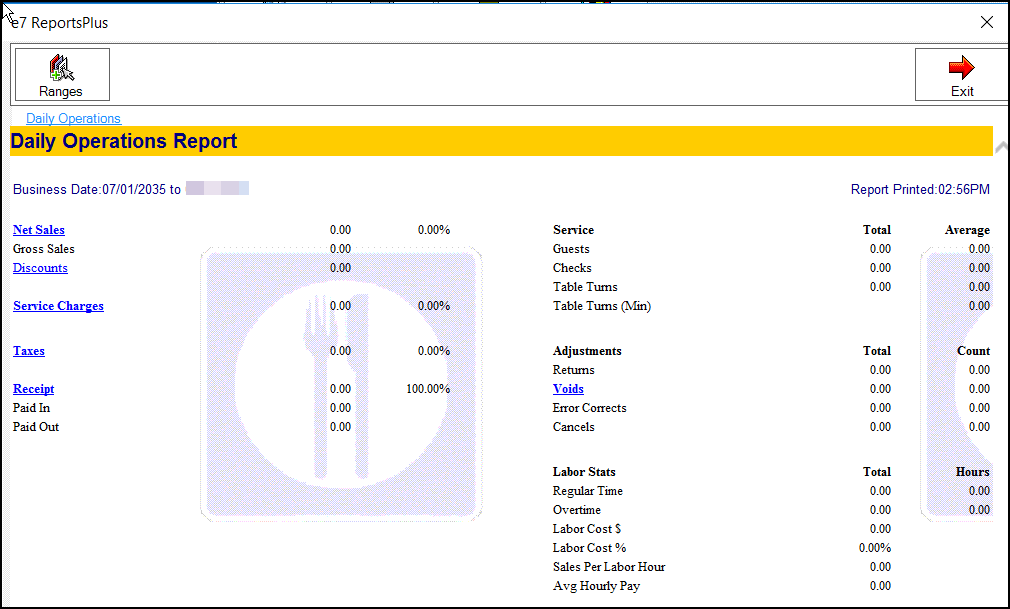1010x609 pixels.
Task: Click the Labor Stats section heading
Action: 584,472
